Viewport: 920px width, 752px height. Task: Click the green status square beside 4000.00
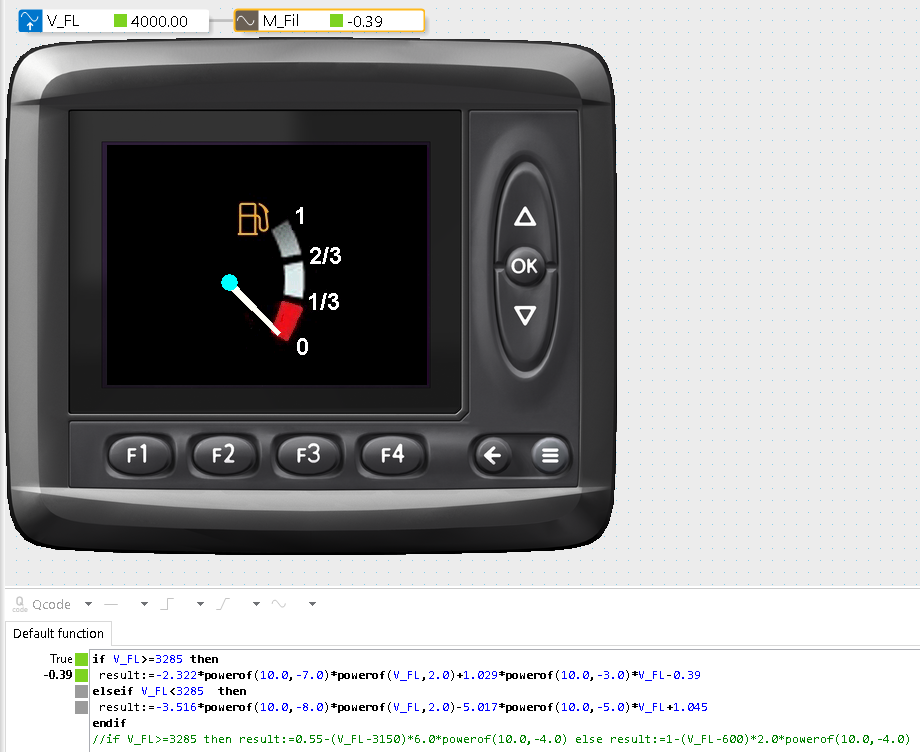120,21
